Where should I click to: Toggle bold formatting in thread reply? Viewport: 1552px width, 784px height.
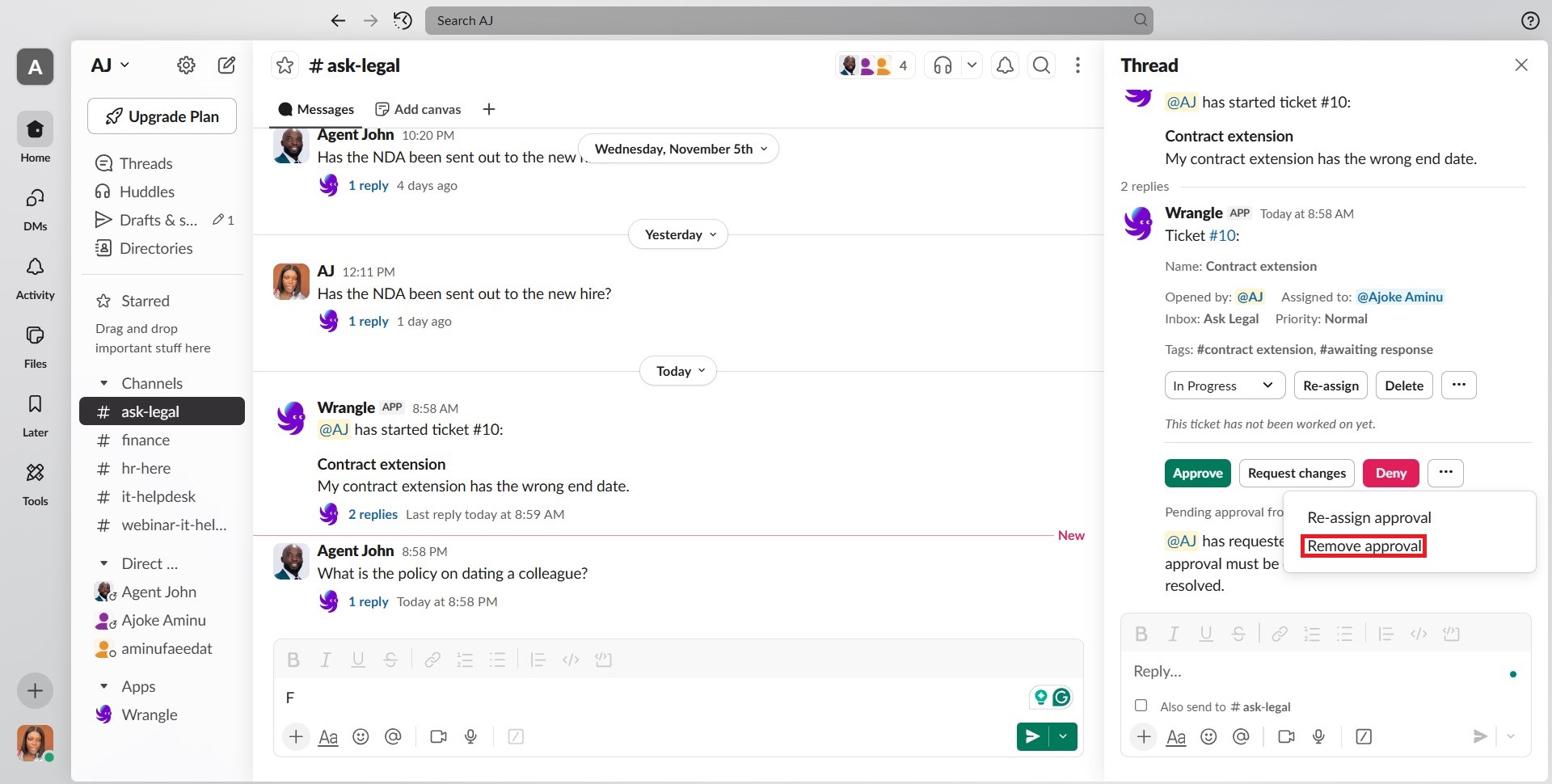point(1141,634)
